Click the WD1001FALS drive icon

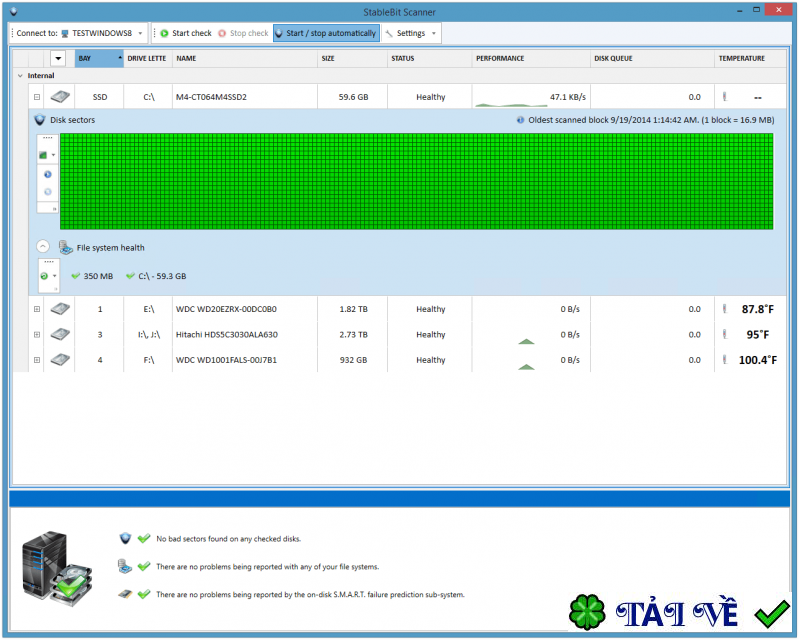(x=62, y=359)
